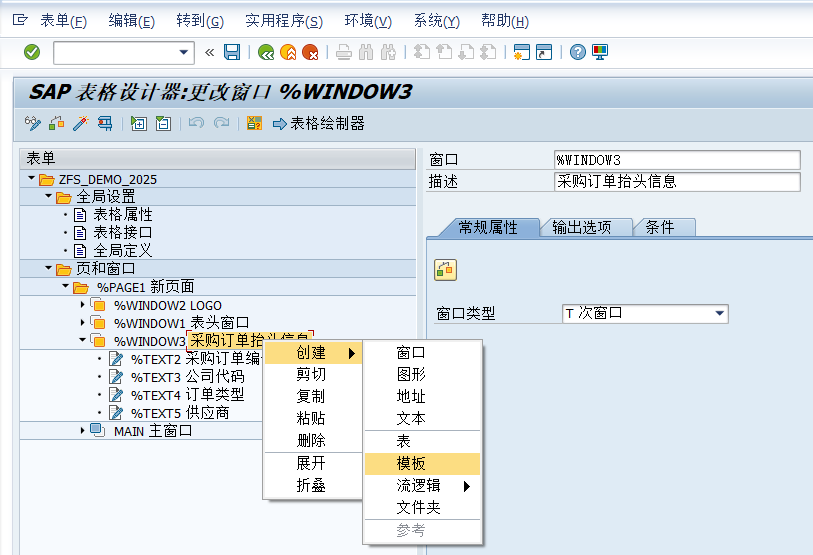Click the Save floppy disk icon

pyautogui.click(x=232, y=52)
